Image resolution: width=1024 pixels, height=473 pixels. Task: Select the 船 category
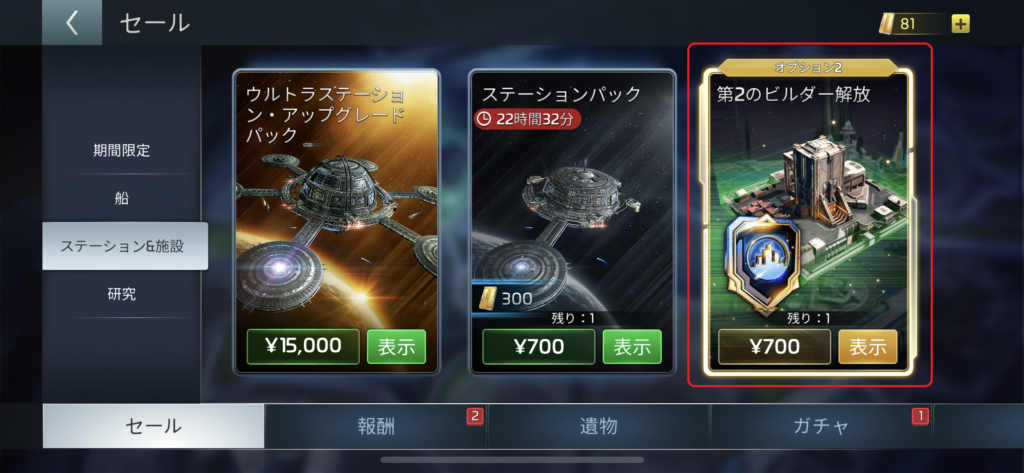click(121, 199)
